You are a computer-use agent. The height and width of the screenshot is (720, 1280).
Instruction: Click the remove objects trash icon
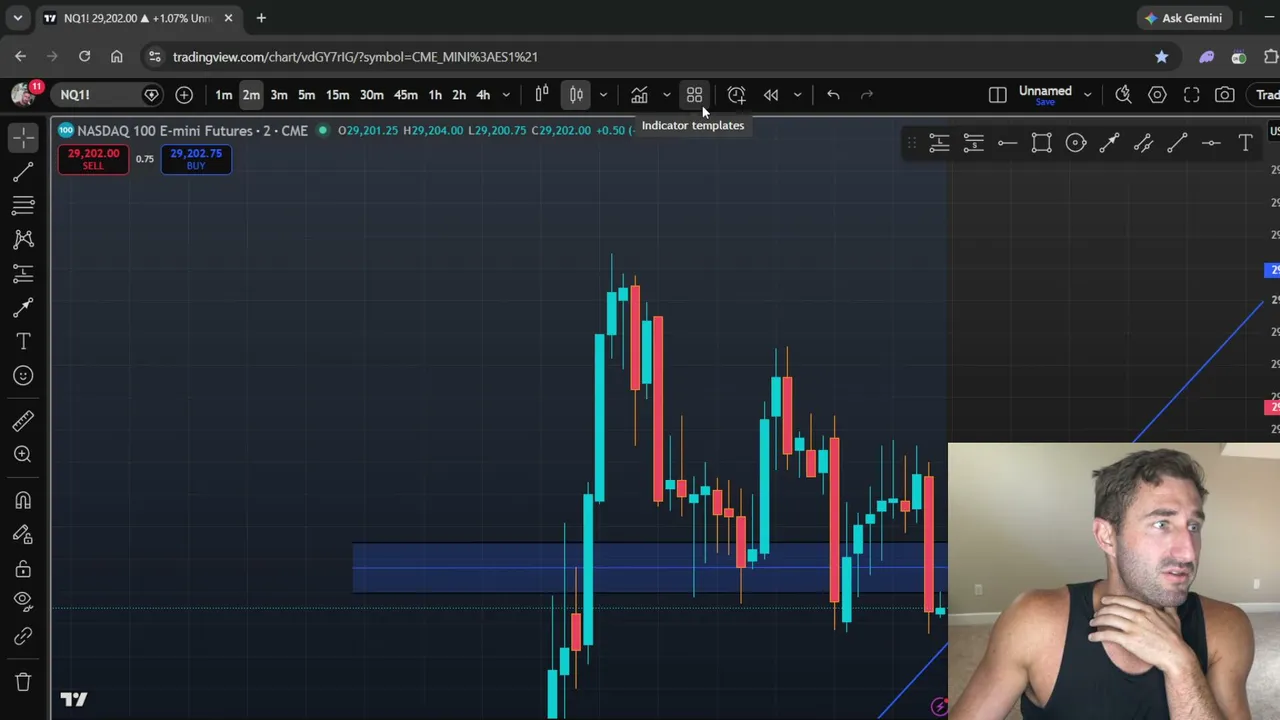coord(23,682)
